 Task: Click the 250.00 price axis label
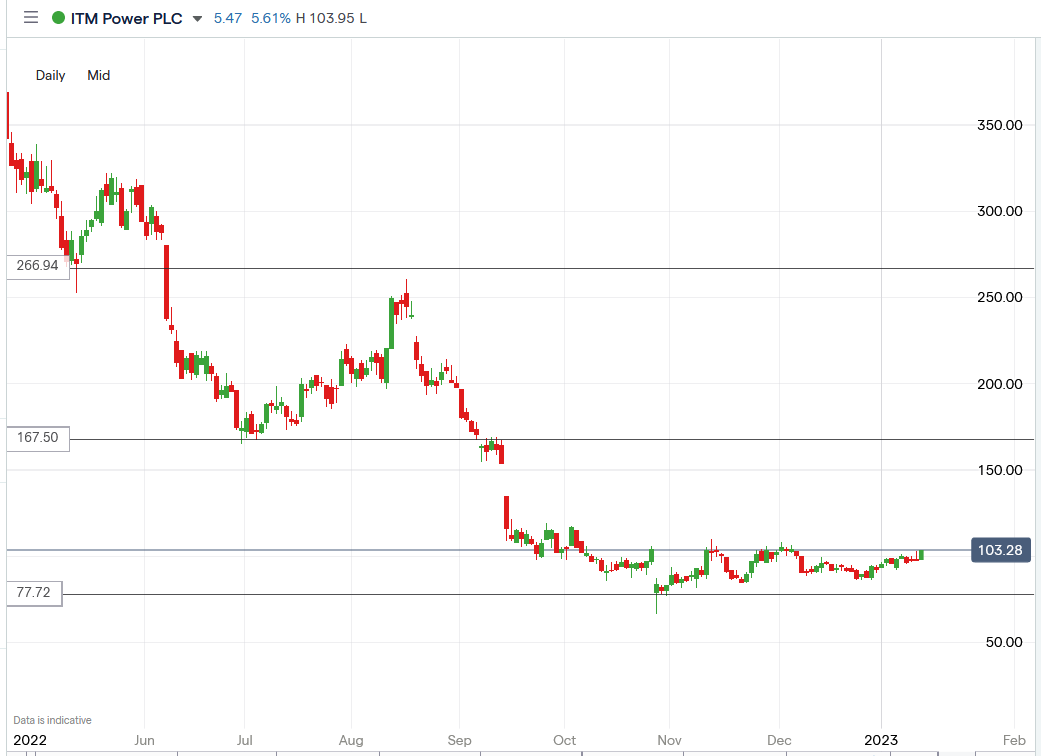click(999, 297)
